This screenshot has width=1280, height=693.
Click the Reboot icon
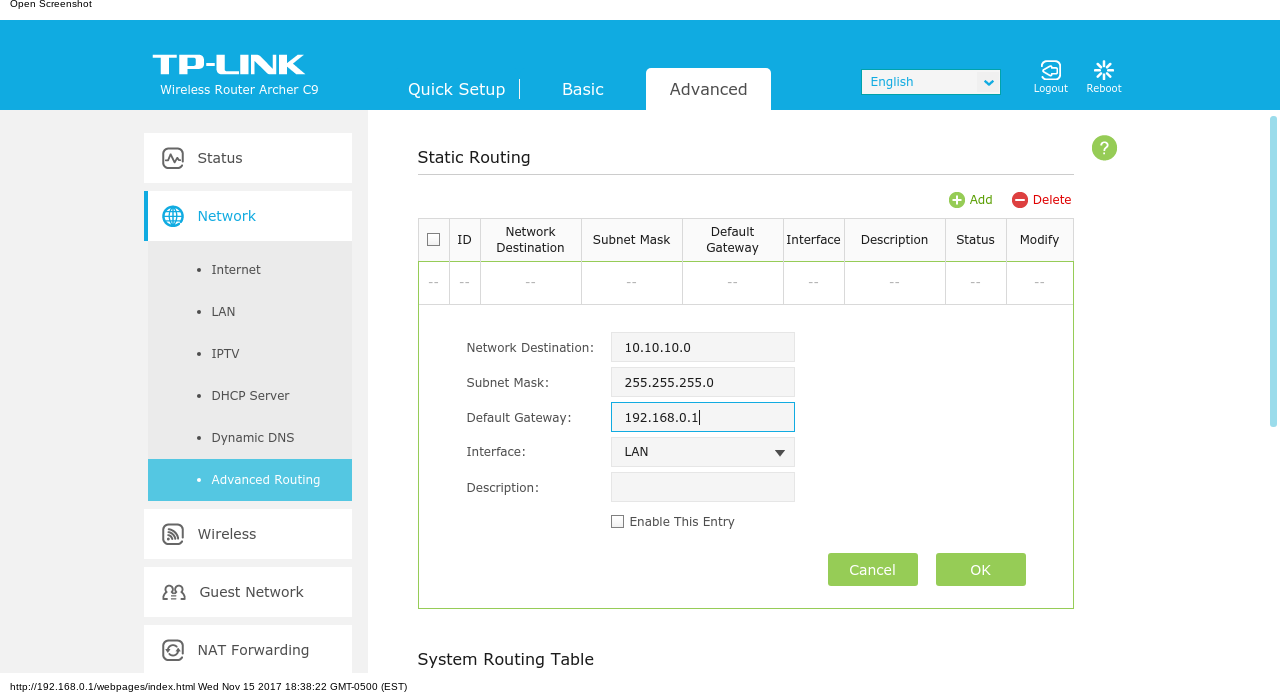point(1104,70)
